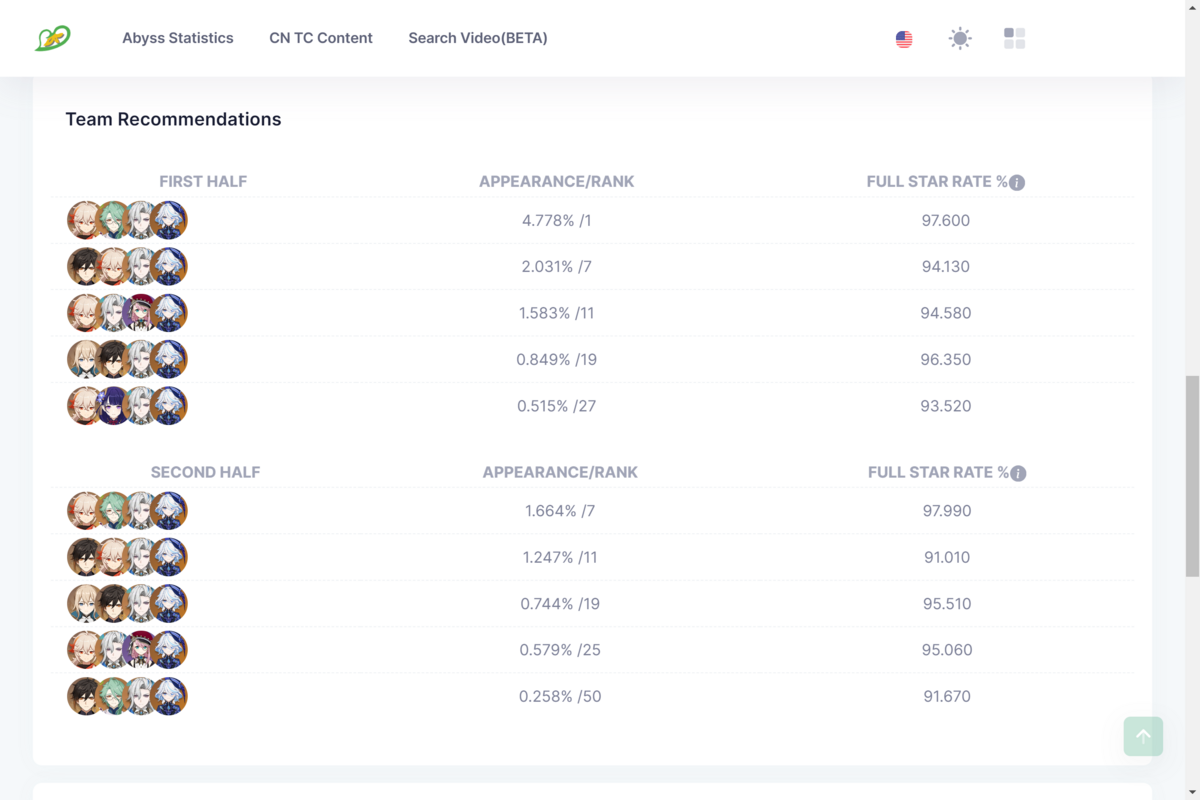Click Baizhu portrait in the 4.778% team
The width and height of the screenshot is (1200, 800).
tap(114, 220)
